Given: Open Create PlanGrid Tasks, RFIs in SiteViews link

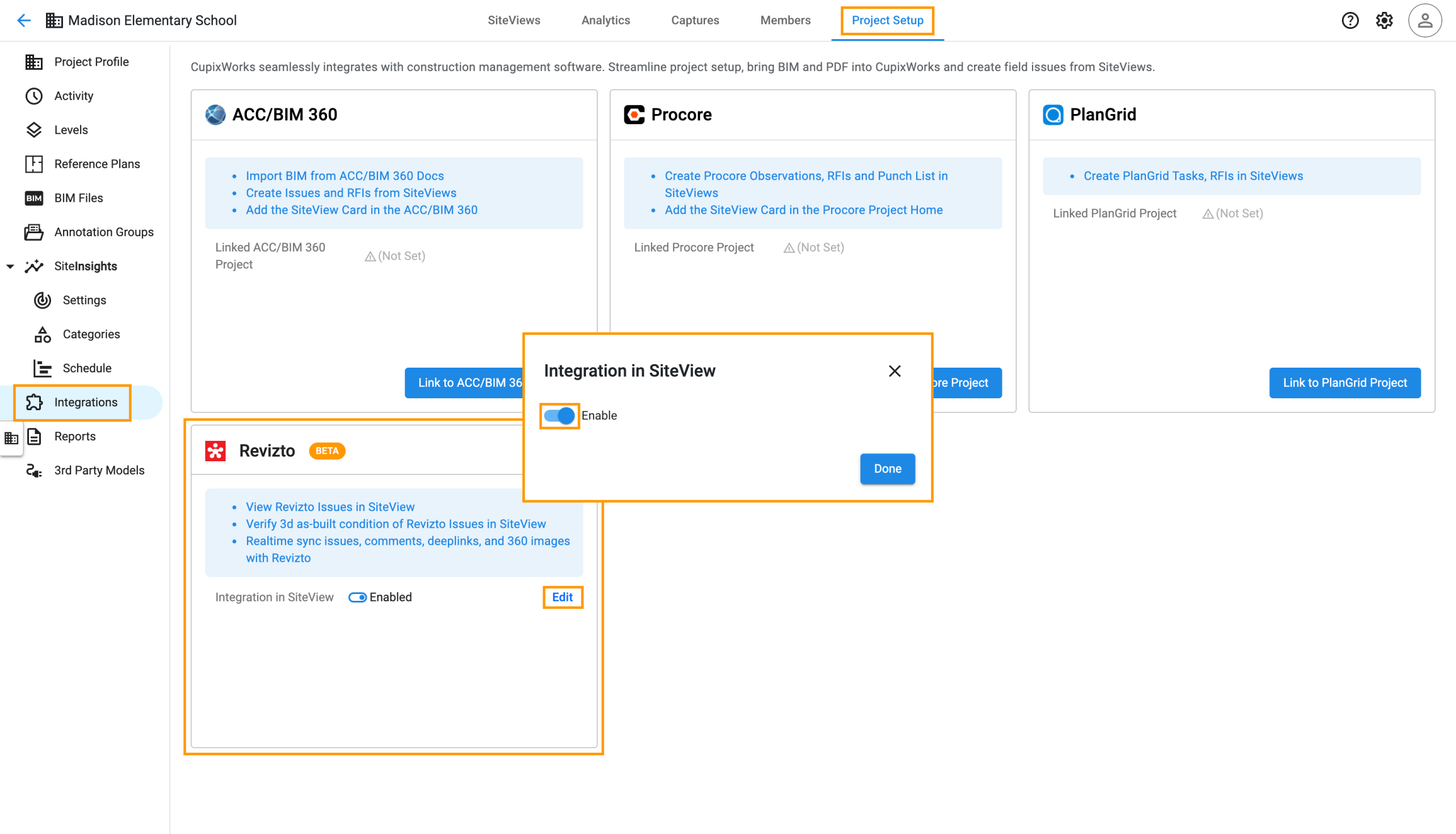Looking at the screenshot, I should (1193, 176).
